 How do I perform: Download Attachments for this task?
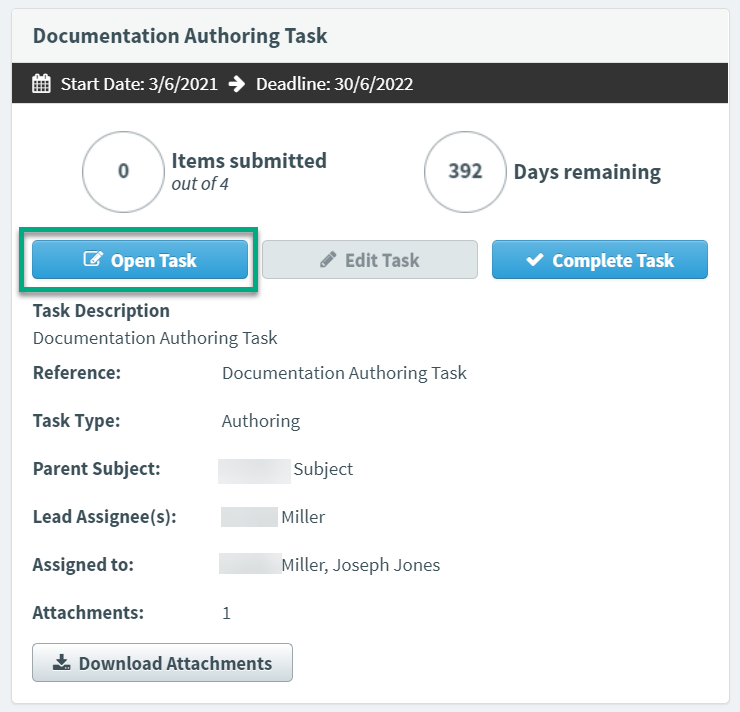[162, 663]
